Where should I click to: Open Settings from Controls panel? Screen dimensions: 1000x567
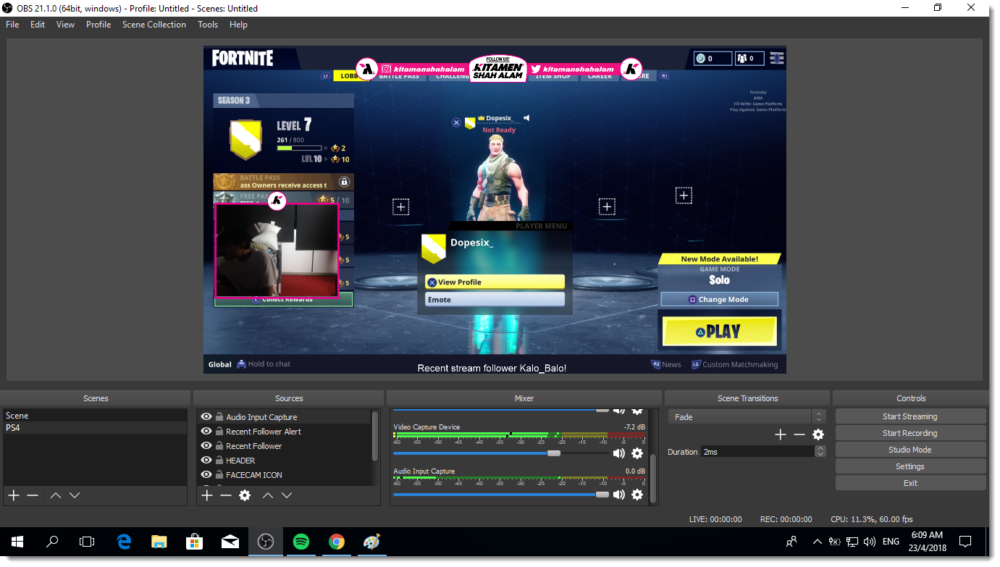coord(910,467)
